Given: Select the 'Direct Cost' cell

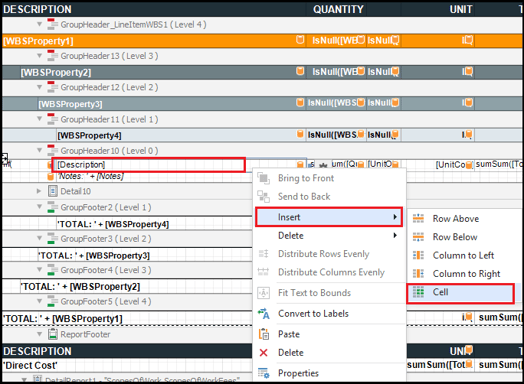Looking at the screenshot, I should pos(127,365).
